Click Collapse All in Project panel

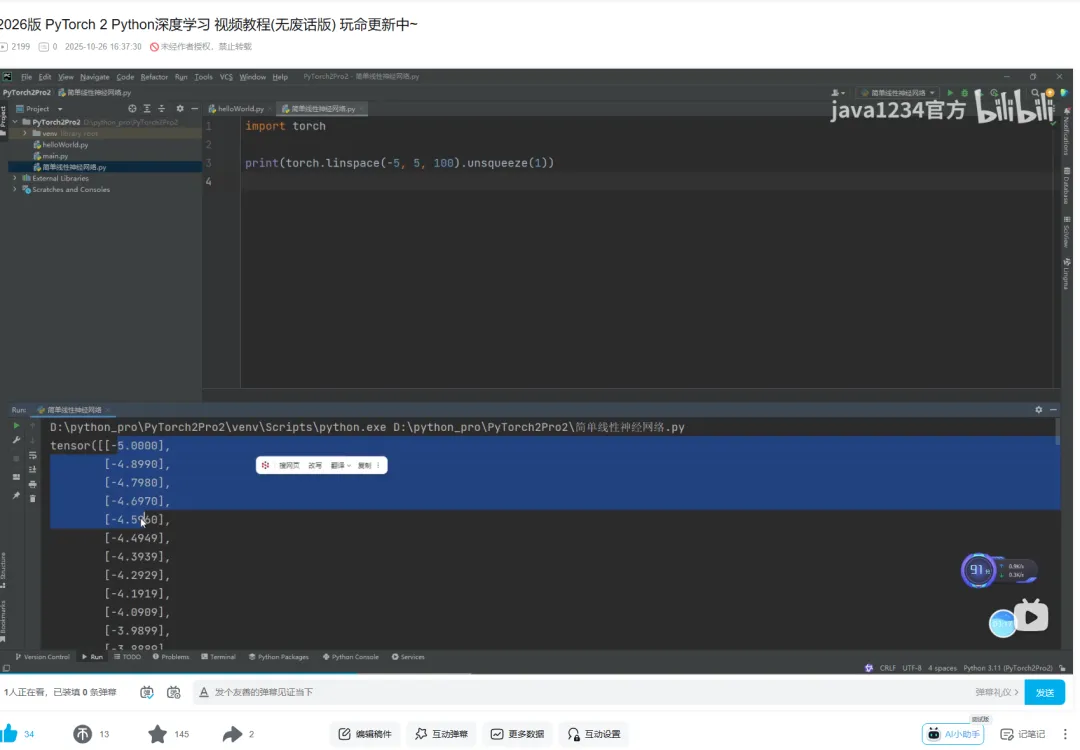click(x=161, y=109)
